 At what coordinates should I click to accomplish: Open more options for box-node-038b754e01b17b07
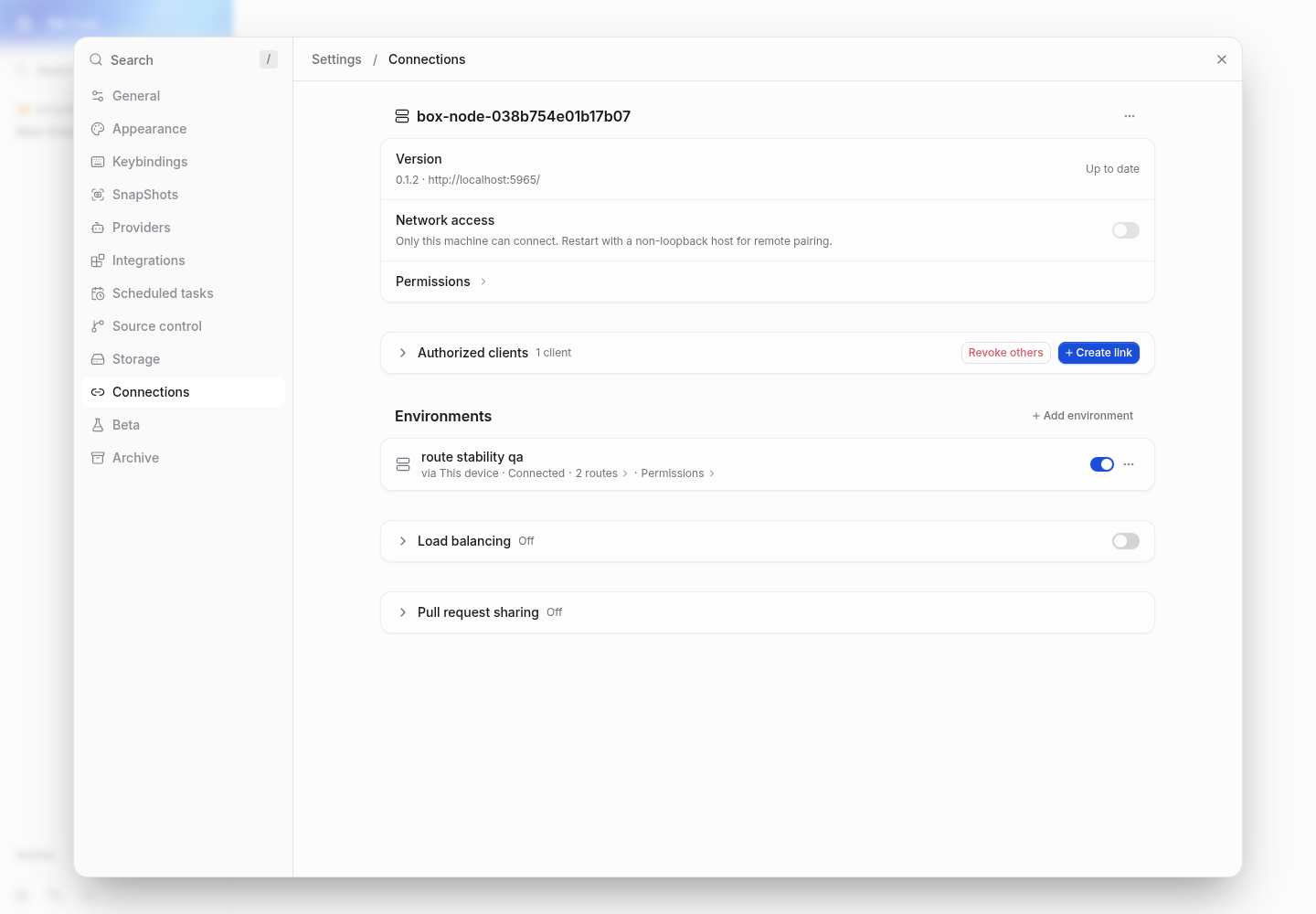click(x=1130, y=116)
